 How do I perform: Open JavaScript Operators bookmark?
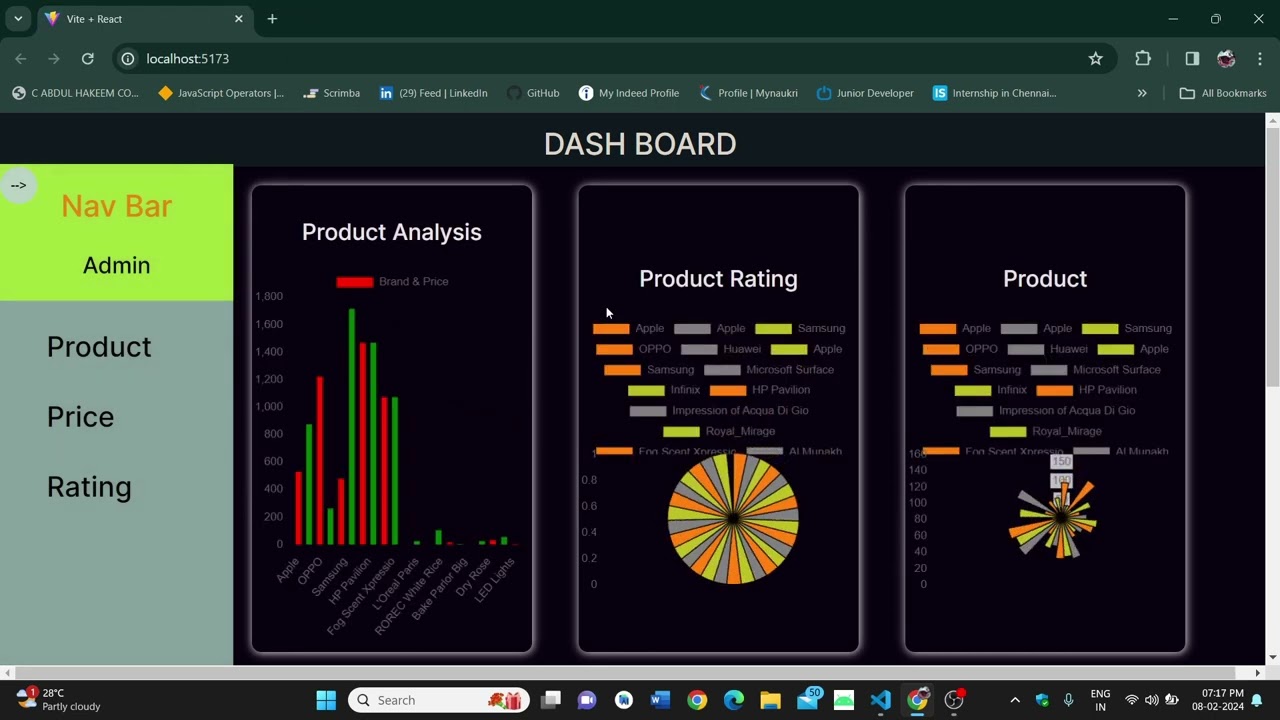[221, 93]
